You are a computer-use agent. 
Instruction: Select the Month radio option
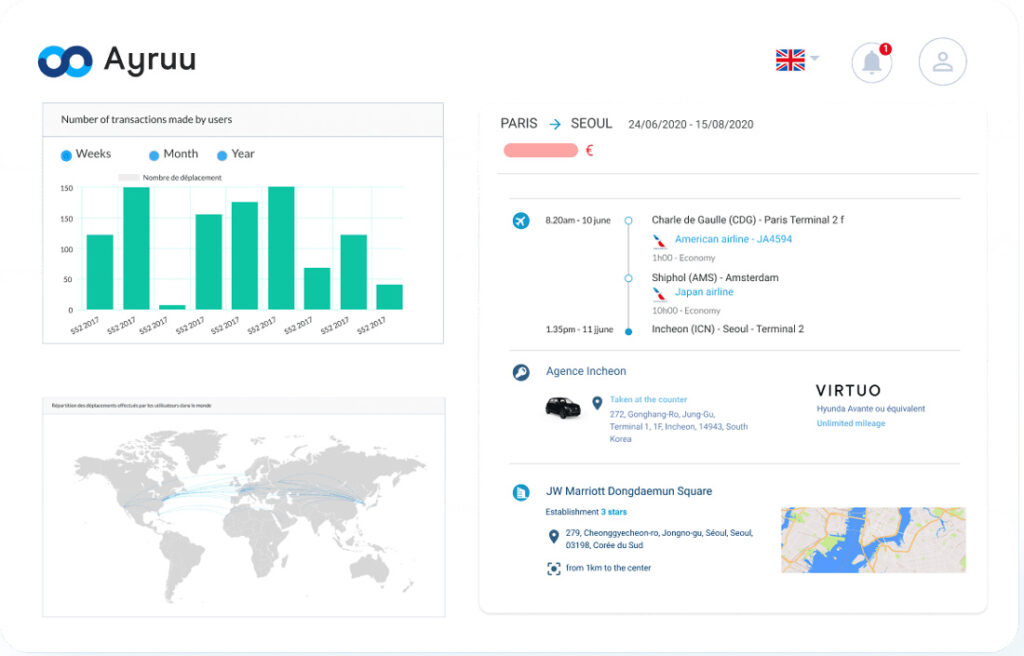pyautogui.click(x=154, y=155)
